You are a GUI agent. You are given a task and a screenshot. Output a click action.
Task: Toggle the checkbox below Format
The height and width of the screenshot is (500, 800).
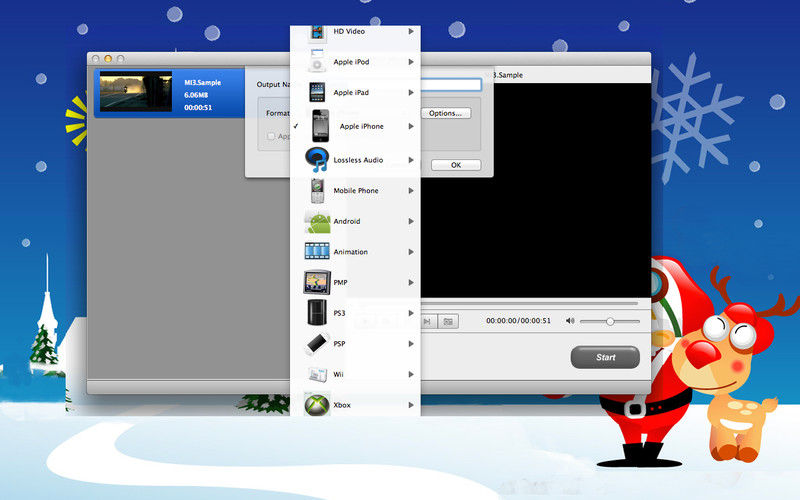(x=271, y=136)
